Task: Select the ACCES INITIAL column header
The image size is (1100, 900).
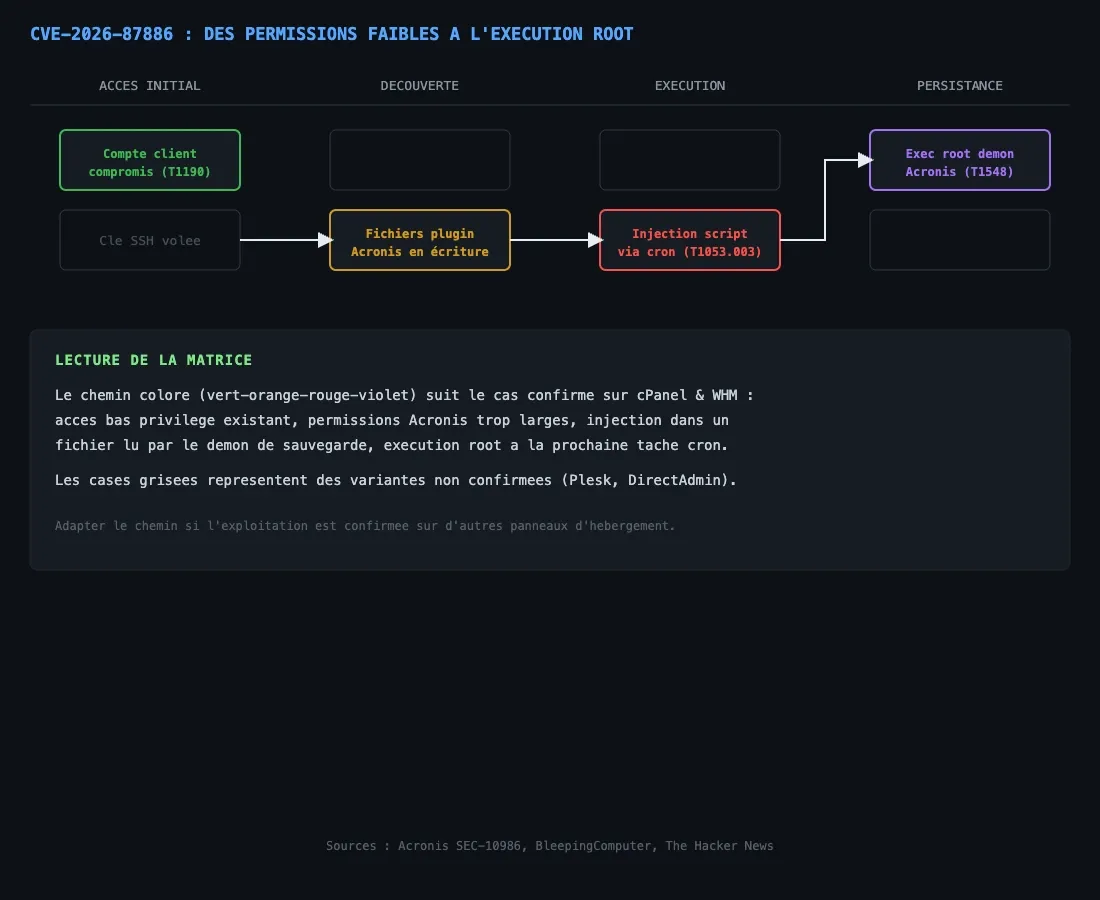Action: 149,86
